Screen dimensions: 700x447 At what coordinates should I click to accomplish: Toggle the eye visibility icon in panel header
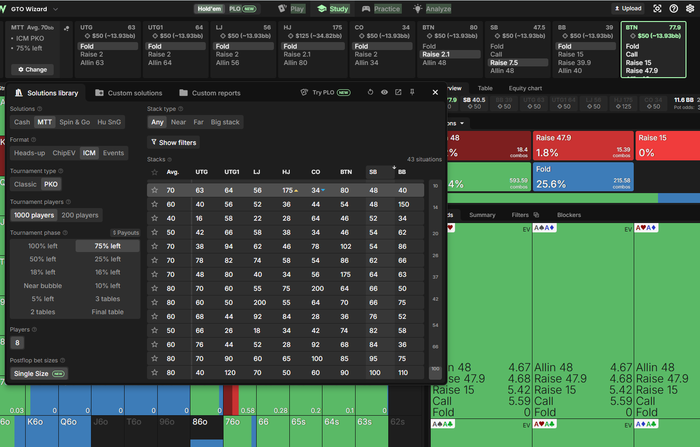(x=384, y=92)
